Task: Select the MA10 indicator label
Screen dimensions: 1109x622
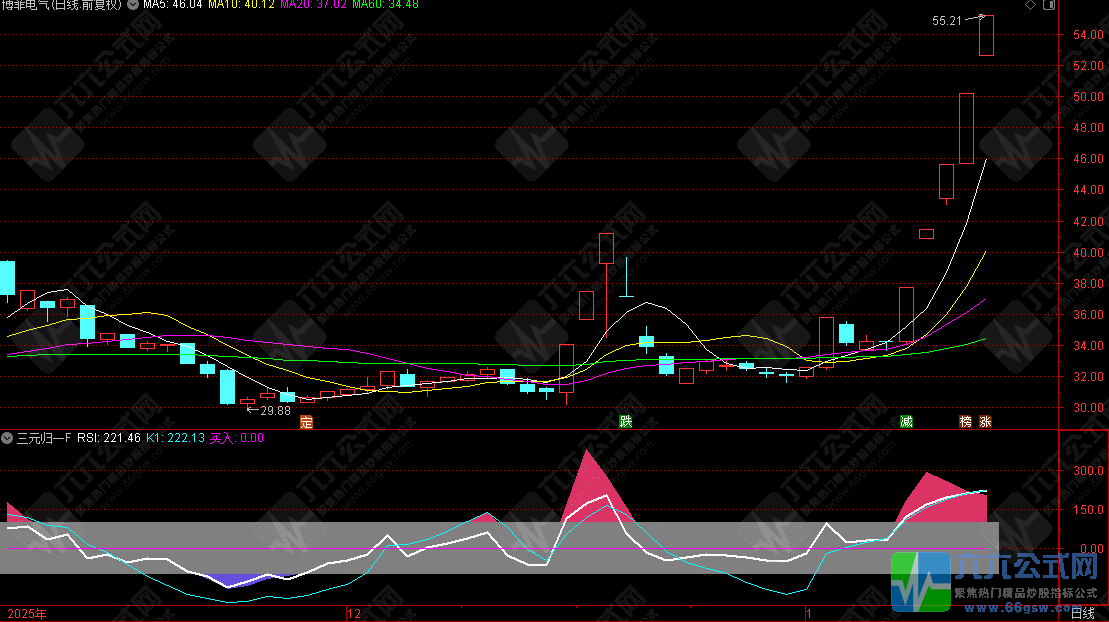Action: tap(241, 5)
